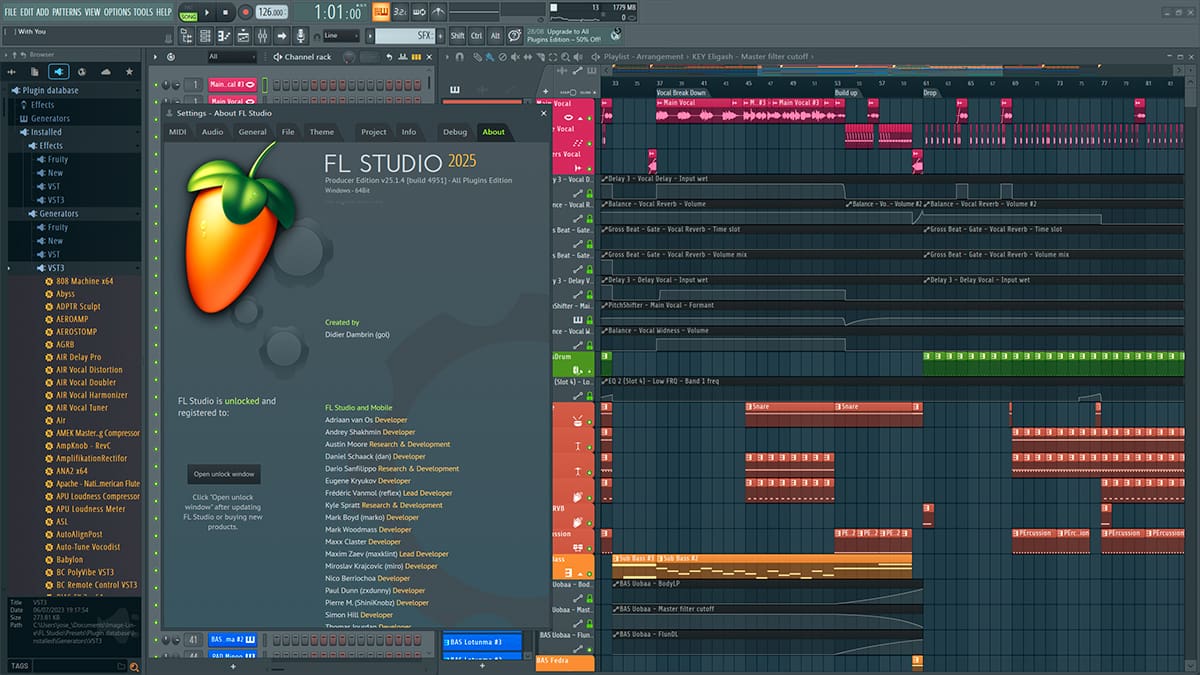Switch to the Theme settings tab
1200x675 pixels.
(x=322, y=132)
